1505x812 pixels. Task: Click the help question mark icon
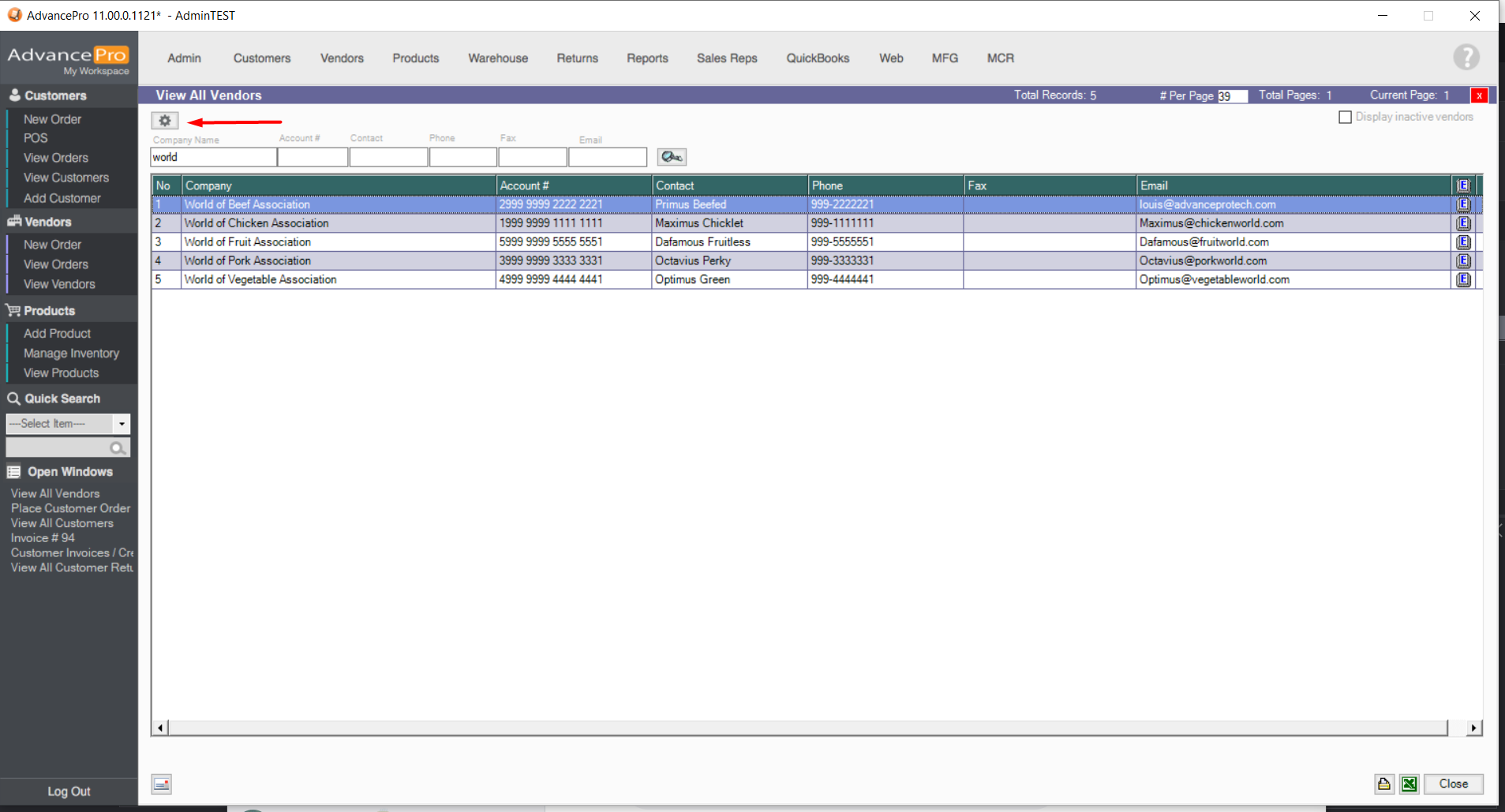click(1466, 58)
